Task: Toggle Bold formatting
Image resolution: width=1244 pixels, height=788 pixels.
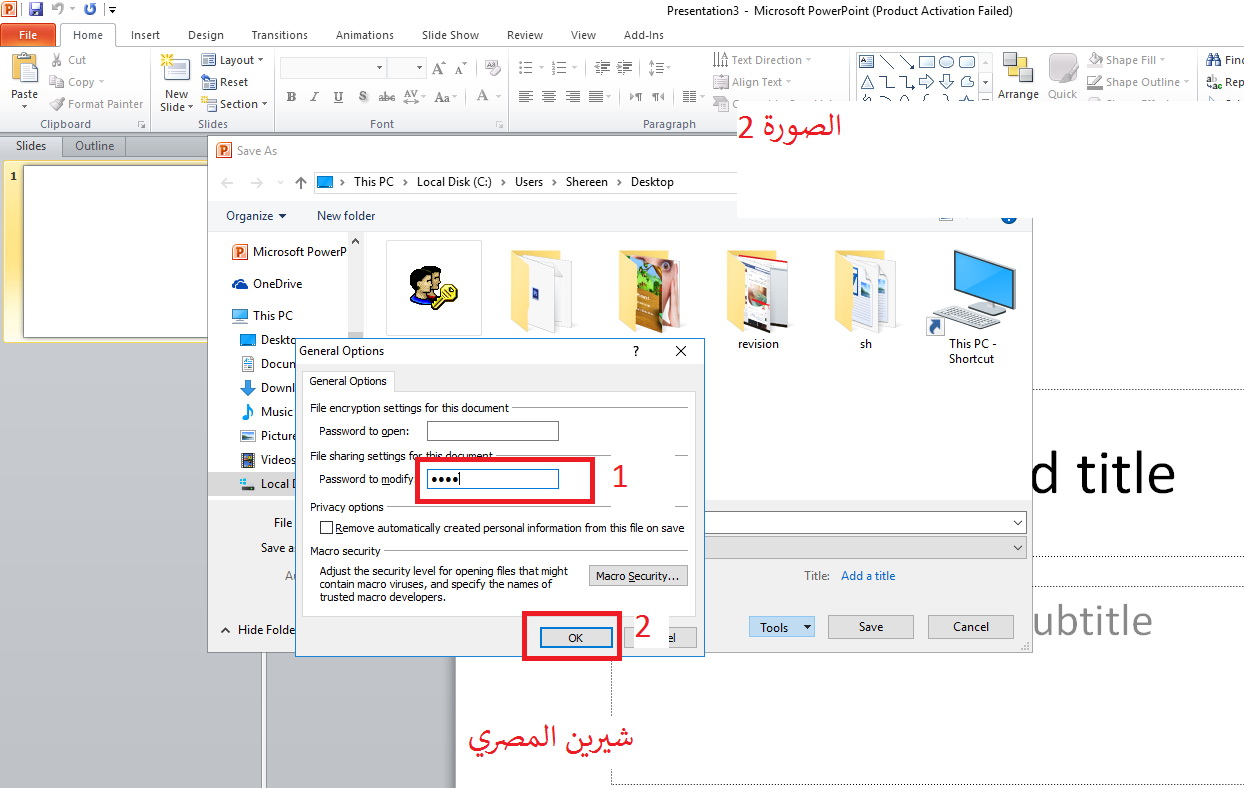Action: [291, 97]
